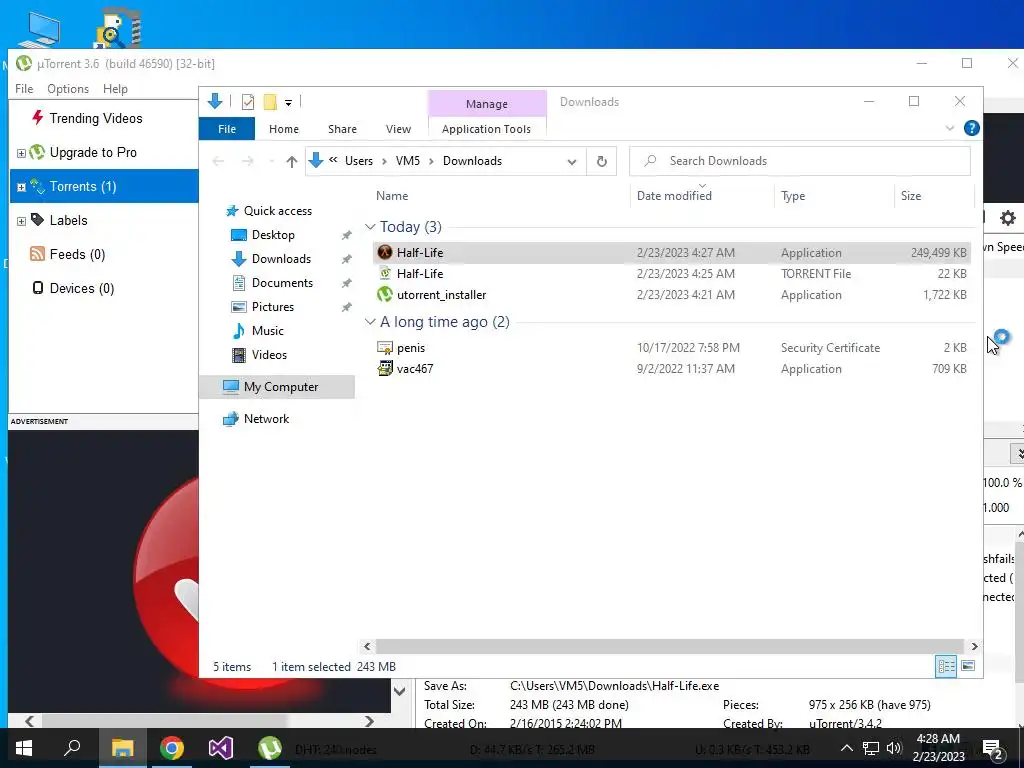Select the security certificate file icon
Image resolution: width=1024 pixels, height=768 pixels.
tap(385, 348)
